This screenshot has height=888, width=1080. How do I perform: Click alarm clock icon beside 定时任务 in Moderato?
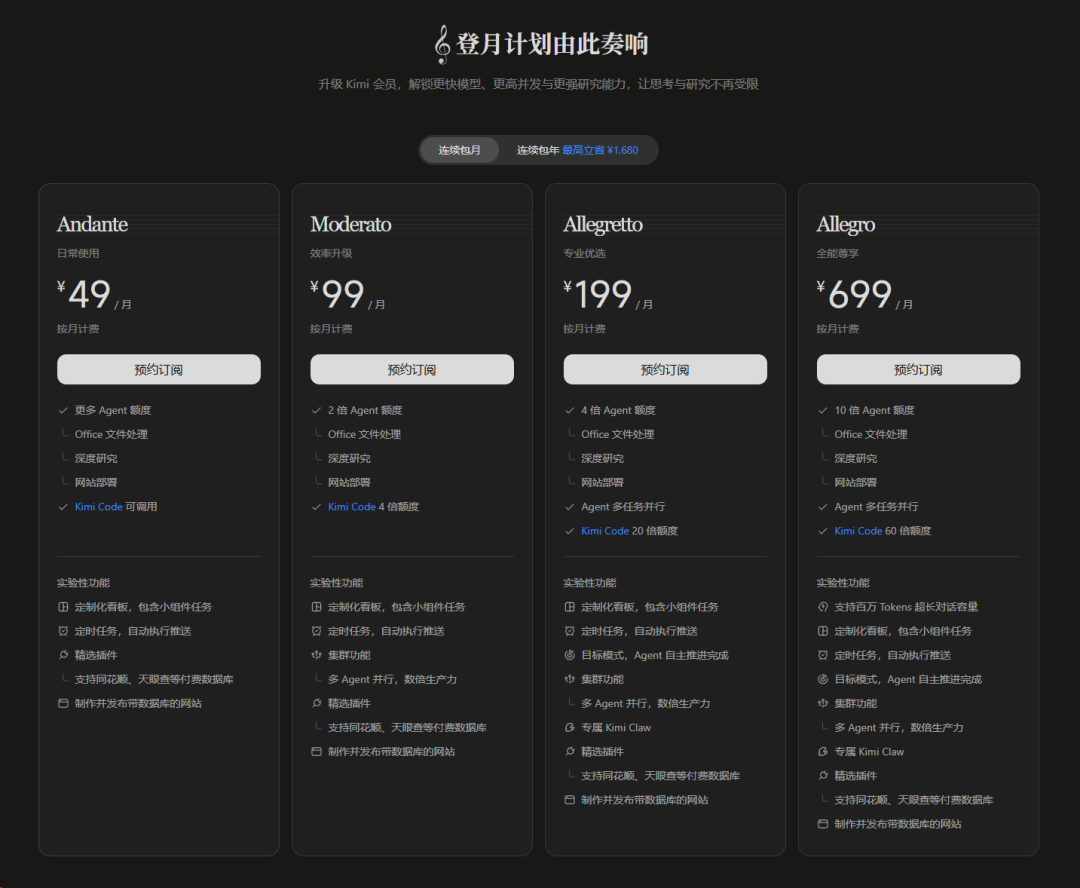point(316,631)
